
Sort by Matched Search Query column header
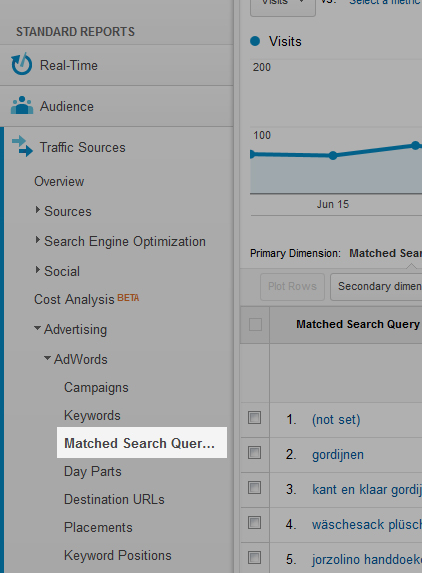coord(358,324)
